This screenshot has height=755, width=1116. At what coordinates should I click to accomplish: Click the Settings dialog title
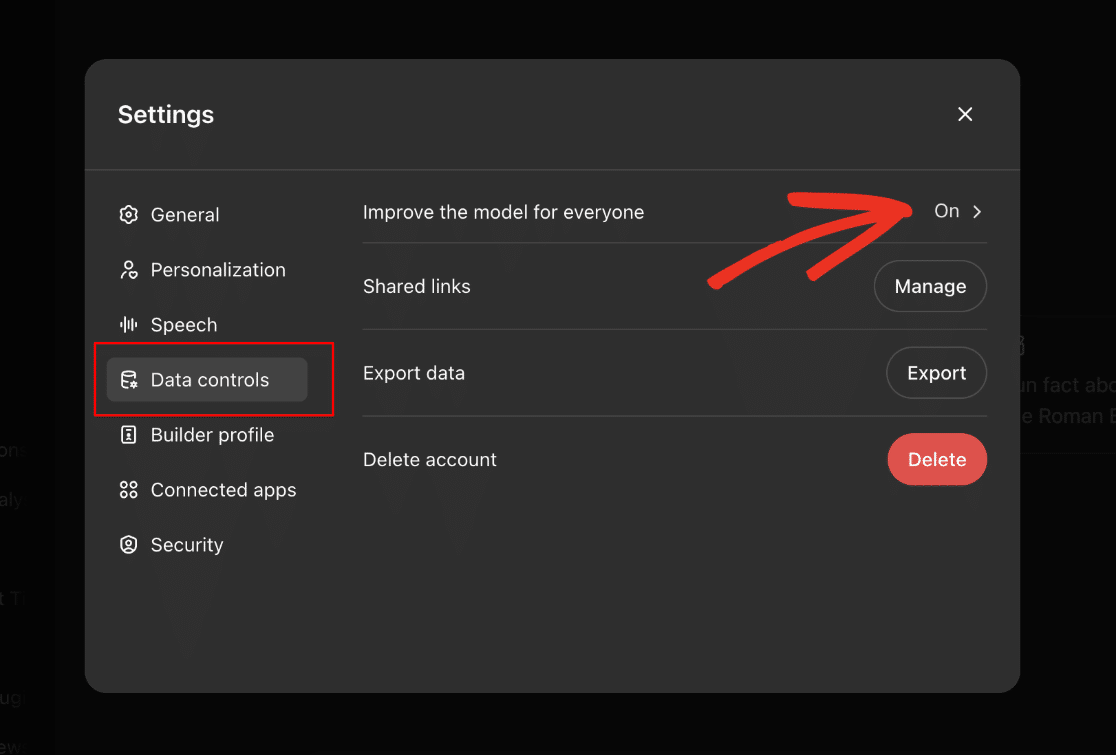click(166, 114)
